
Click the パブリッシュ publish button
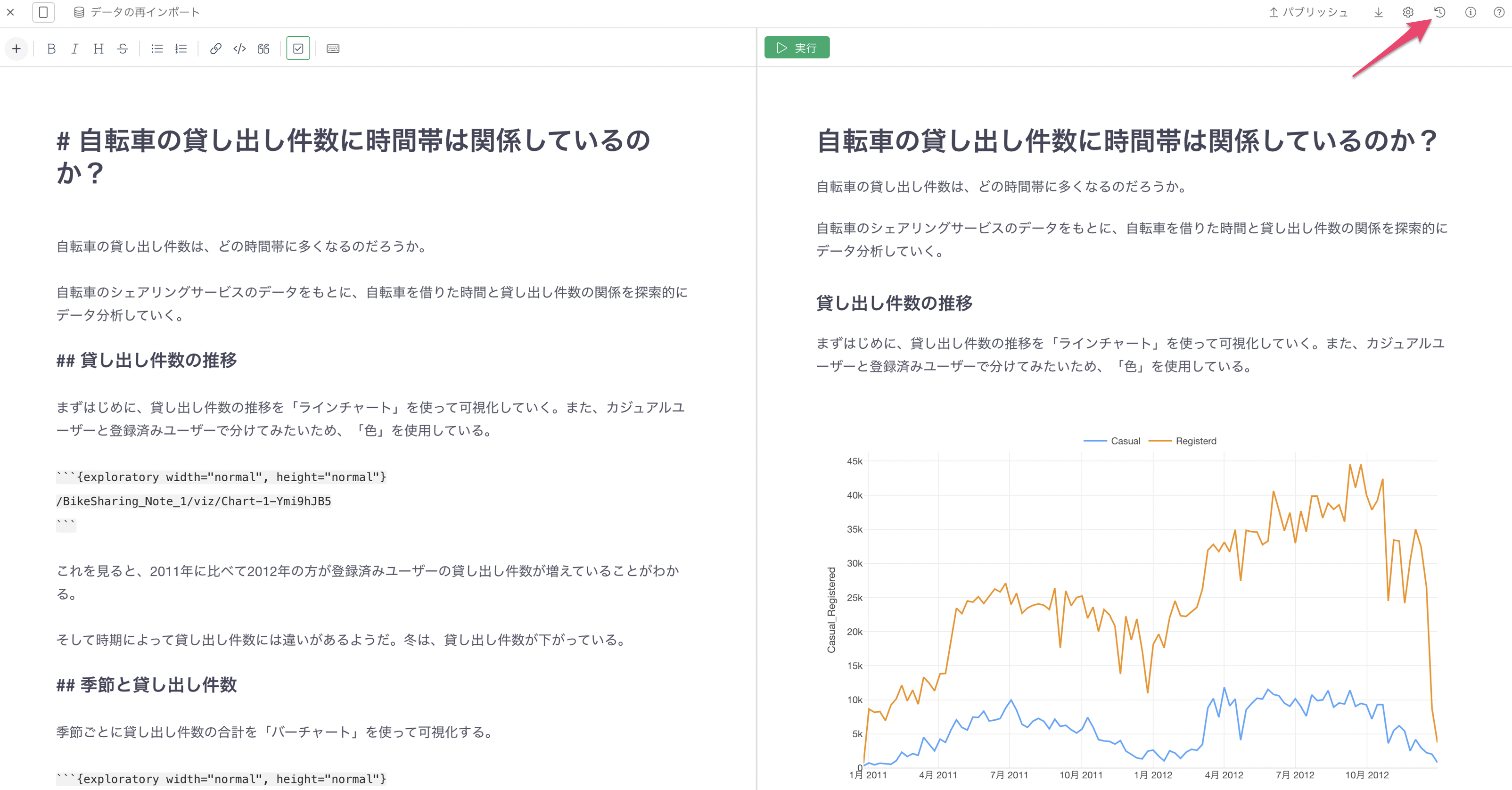pyautogui.click(x=1308, y=12)
